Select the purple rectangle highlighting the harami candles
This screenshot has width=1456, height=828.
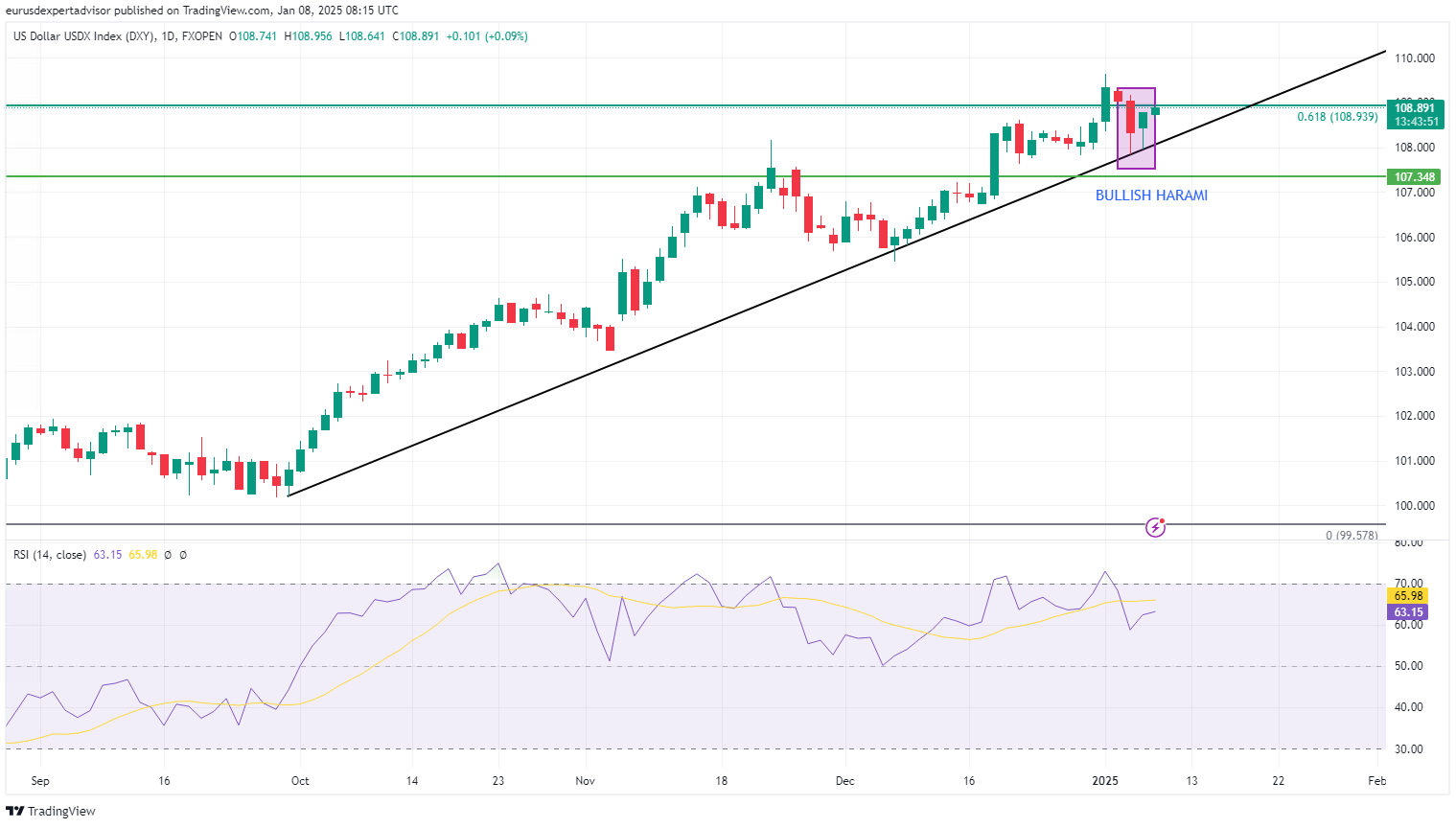pyautogui.click(x=1136, y=128)
